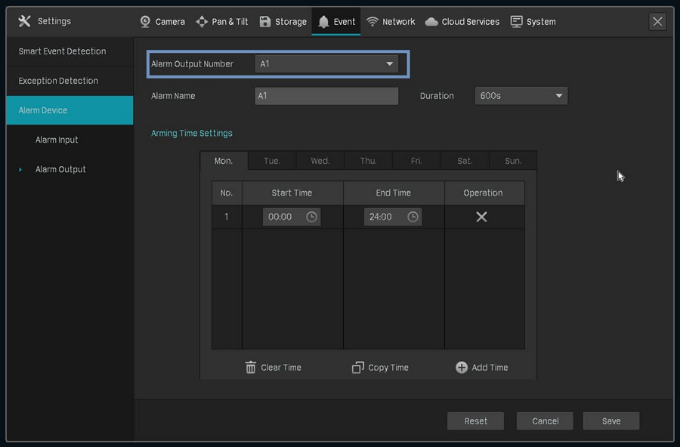Select Alarm Input in sidebar

pyautogui.click(x=57, y=140)
